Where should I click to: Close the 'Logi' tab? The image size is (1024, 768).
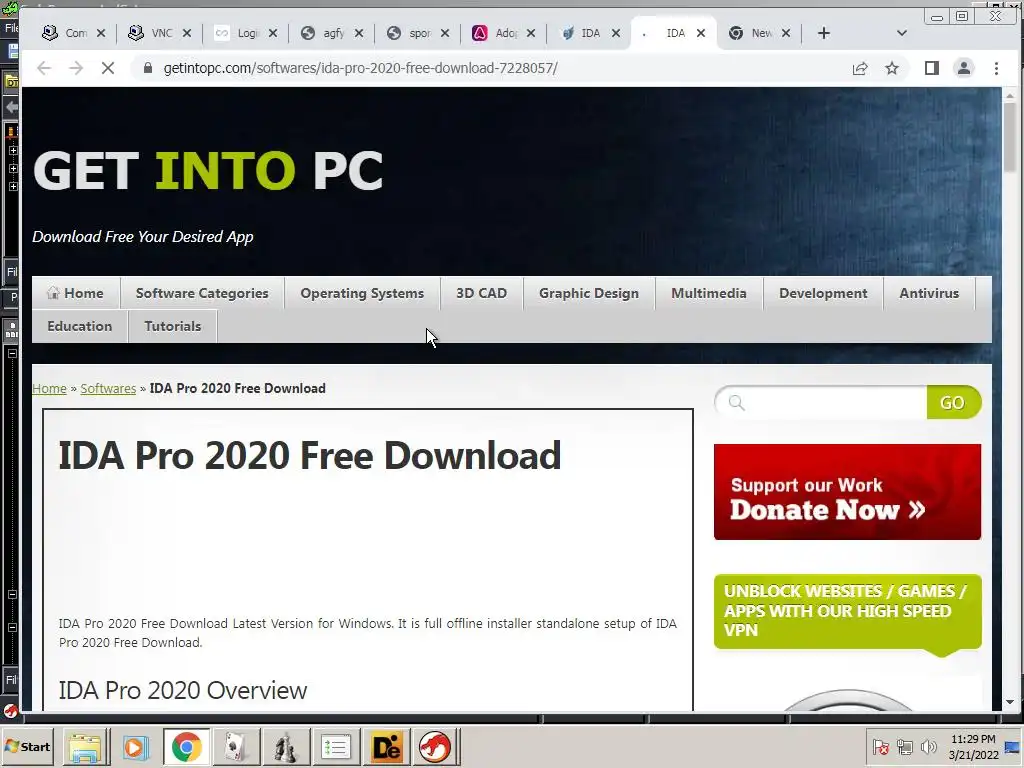(x=273, y=33)
